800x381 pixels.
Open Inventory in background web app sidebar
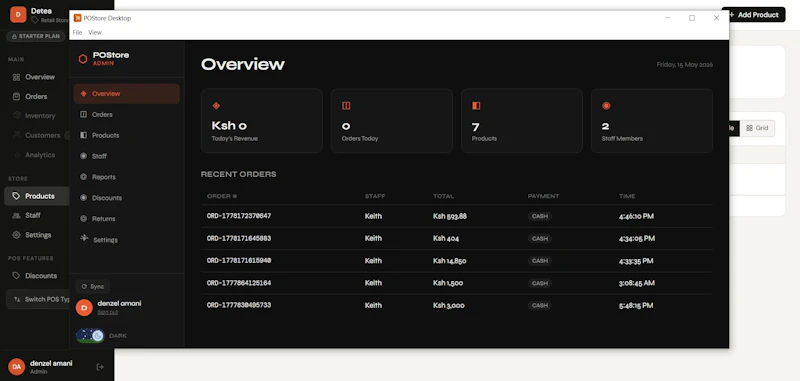click(x=37, y=116)
